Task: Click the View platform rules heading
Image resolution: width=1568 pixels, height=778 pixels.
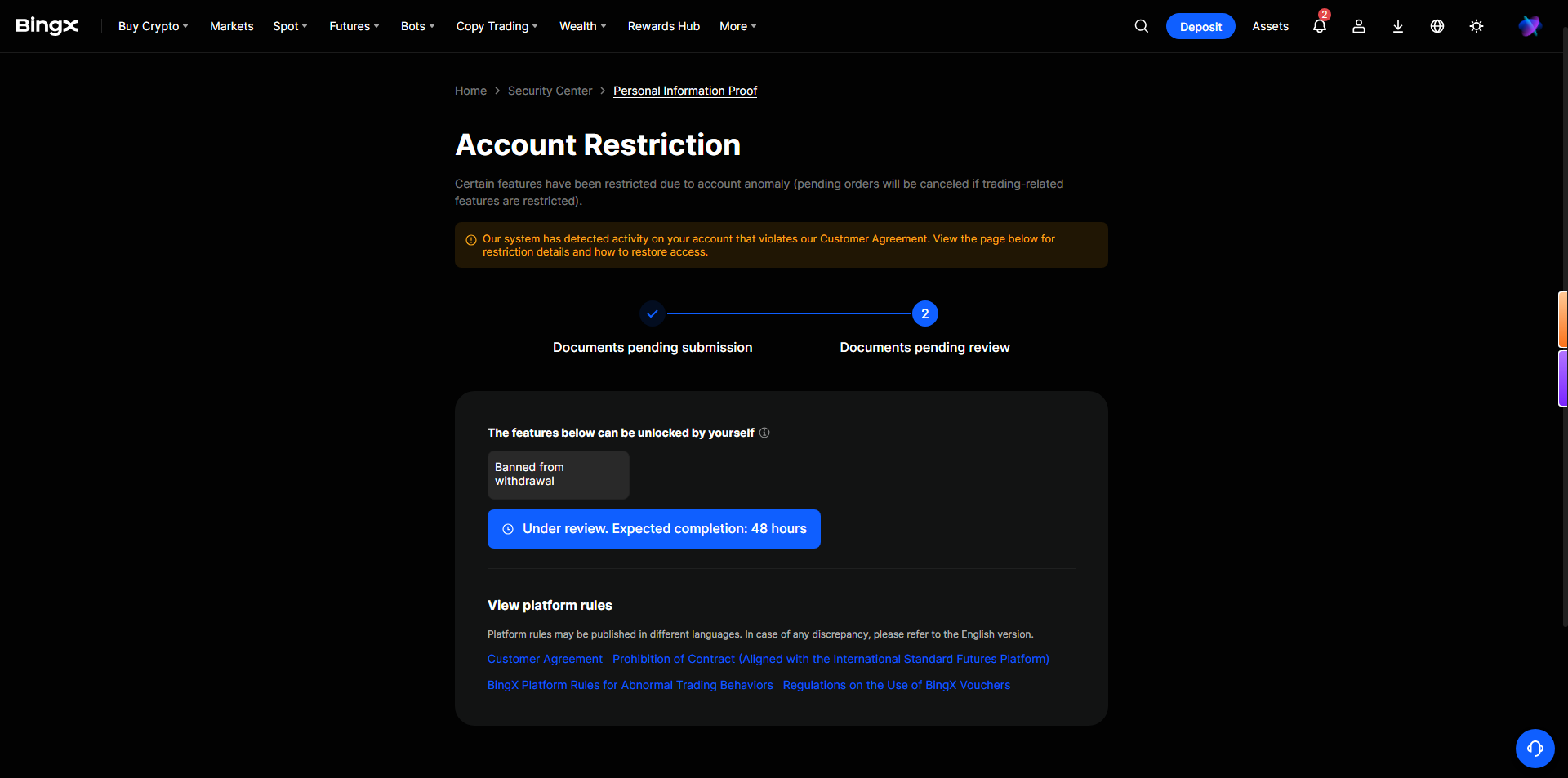Action: click(x=550, y=605)
